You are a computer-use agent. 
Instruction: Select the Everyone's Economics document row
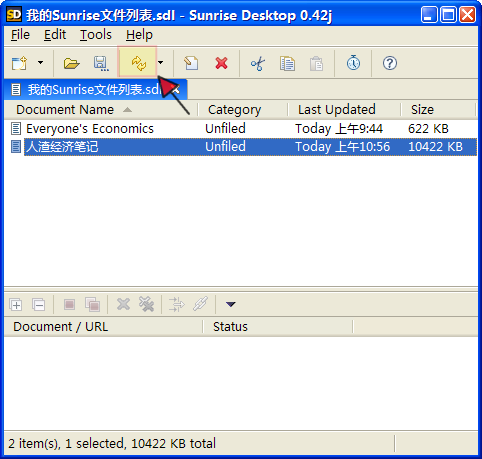241,129
